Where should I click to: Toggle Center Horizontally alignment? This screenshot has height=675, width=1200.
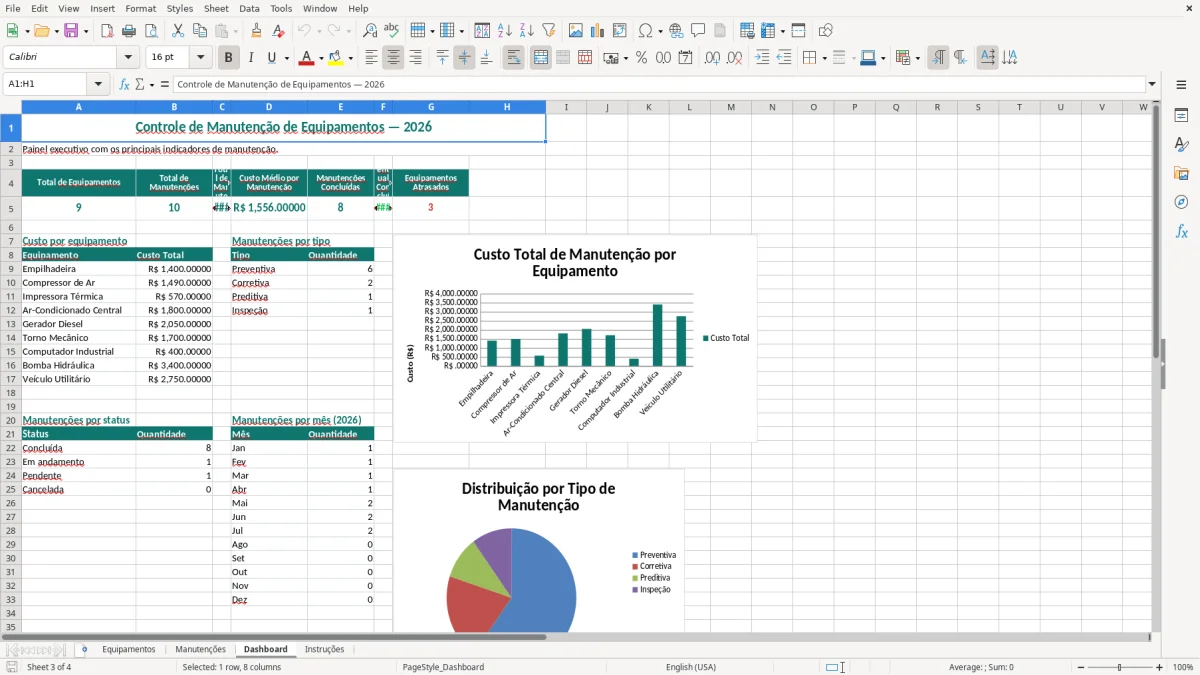click(393, 58)
